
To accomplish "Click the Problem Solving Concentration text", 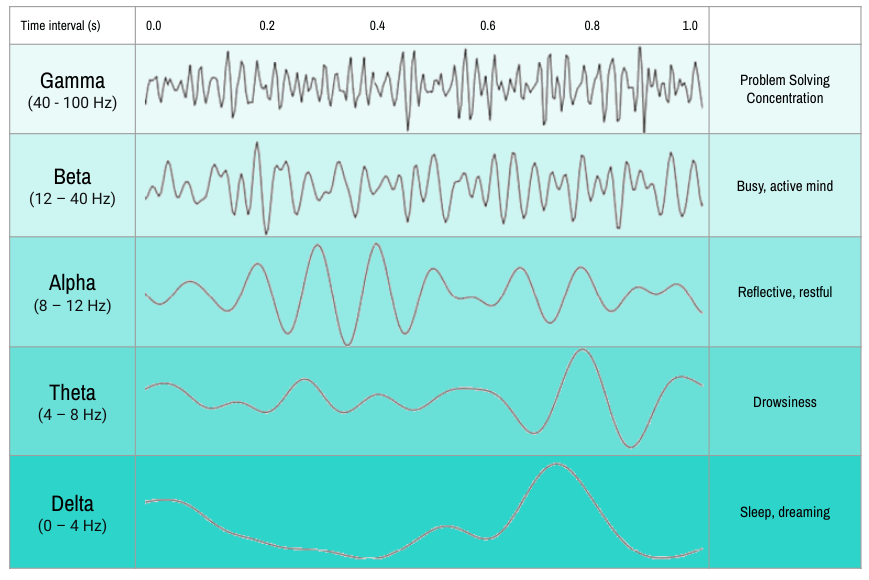I will tap(785, 89).
